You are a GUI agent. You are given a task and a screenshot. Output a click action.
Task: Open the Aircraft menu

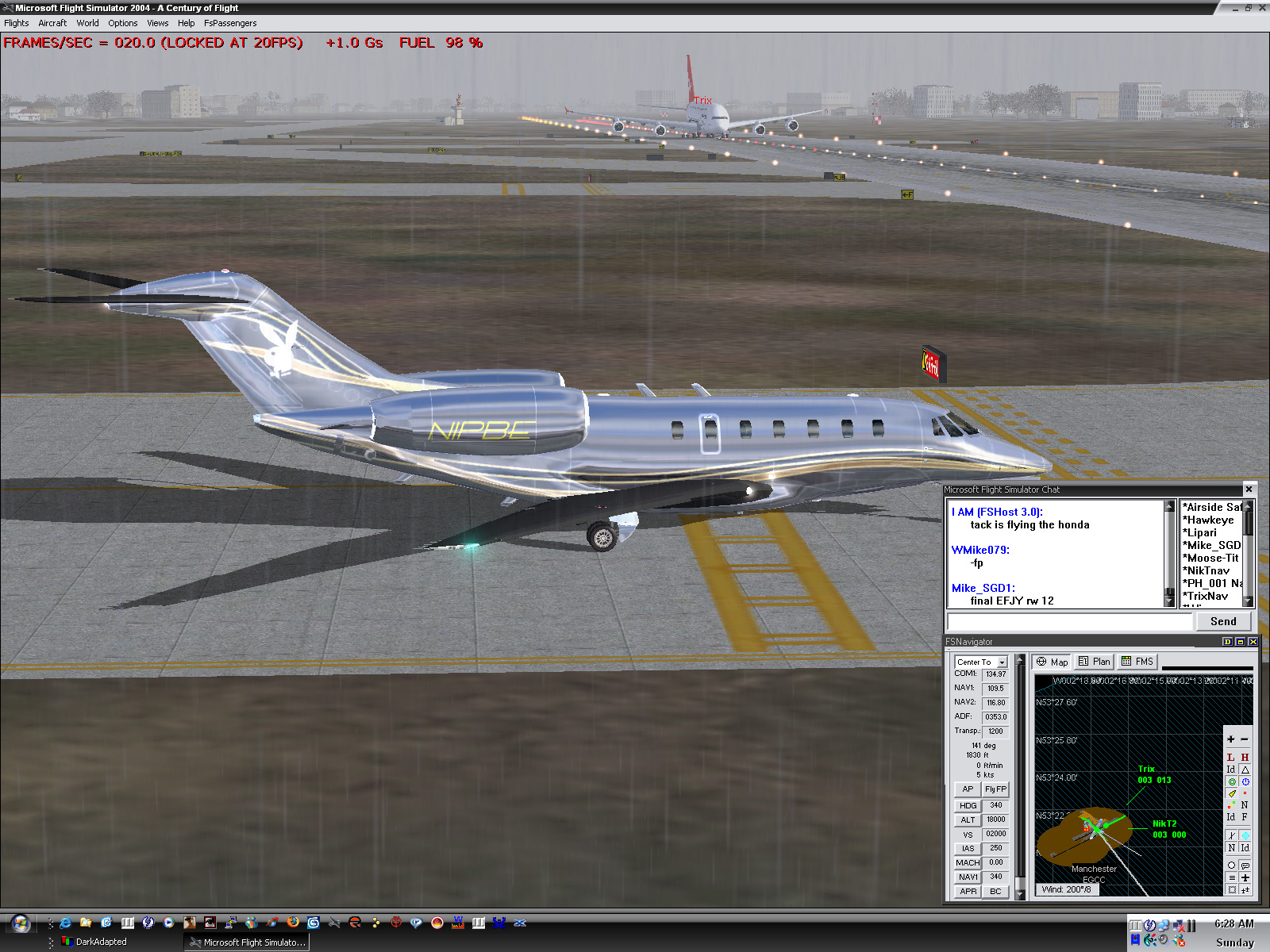(52, 23)
